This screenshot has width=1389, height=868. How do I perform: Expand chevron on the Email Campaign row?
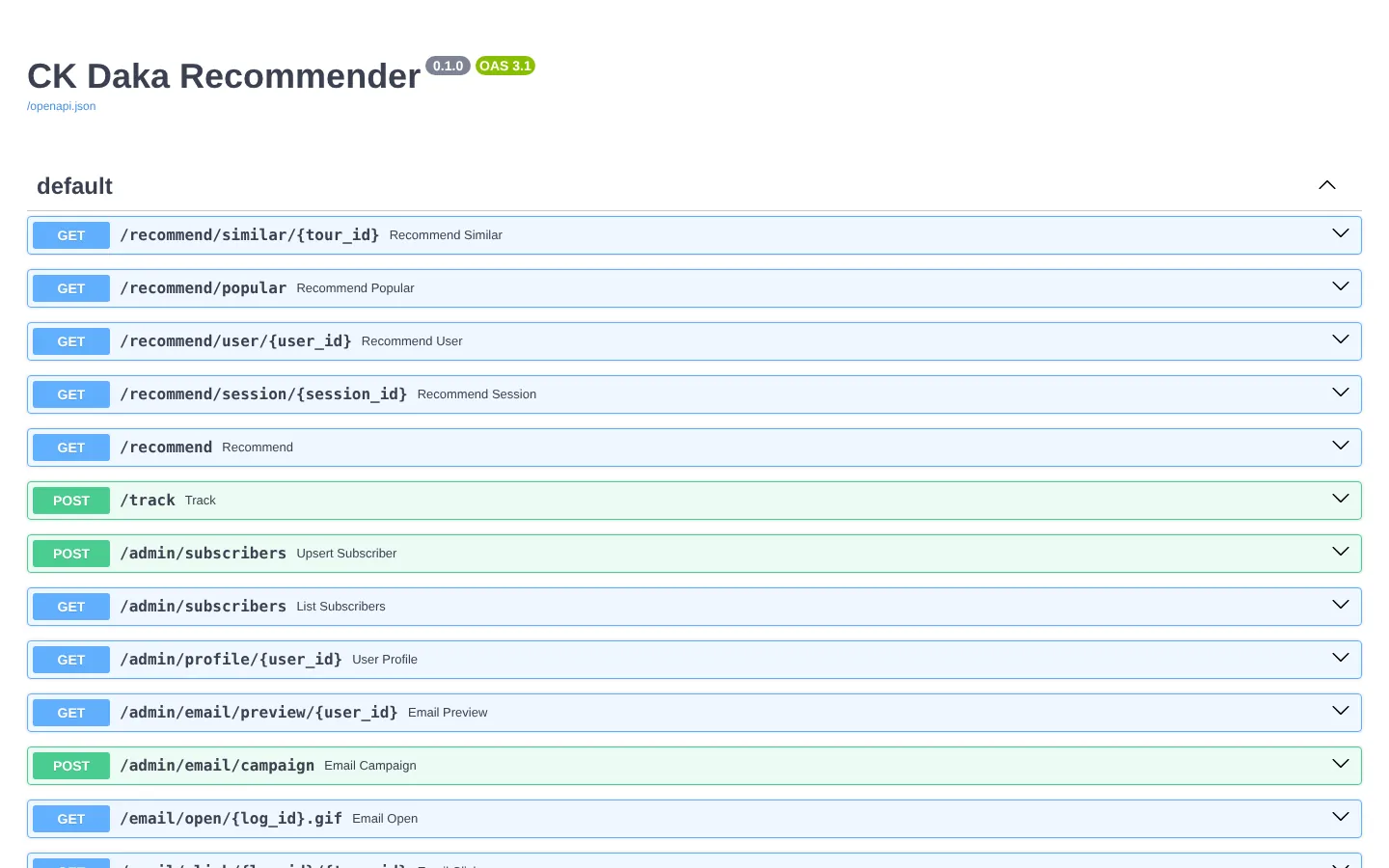(1341, 764)
